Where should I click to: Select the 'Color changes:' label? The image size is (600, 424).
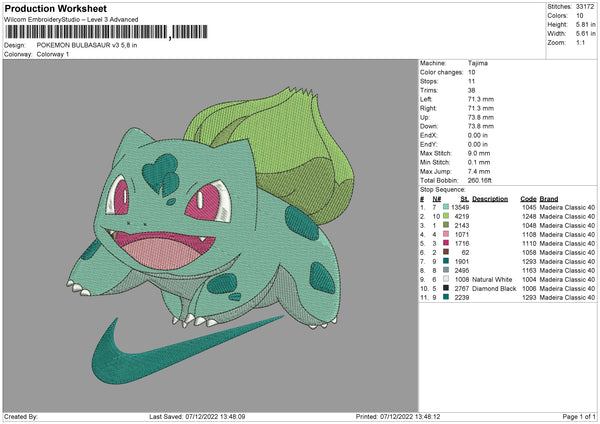tap(441, 72)
